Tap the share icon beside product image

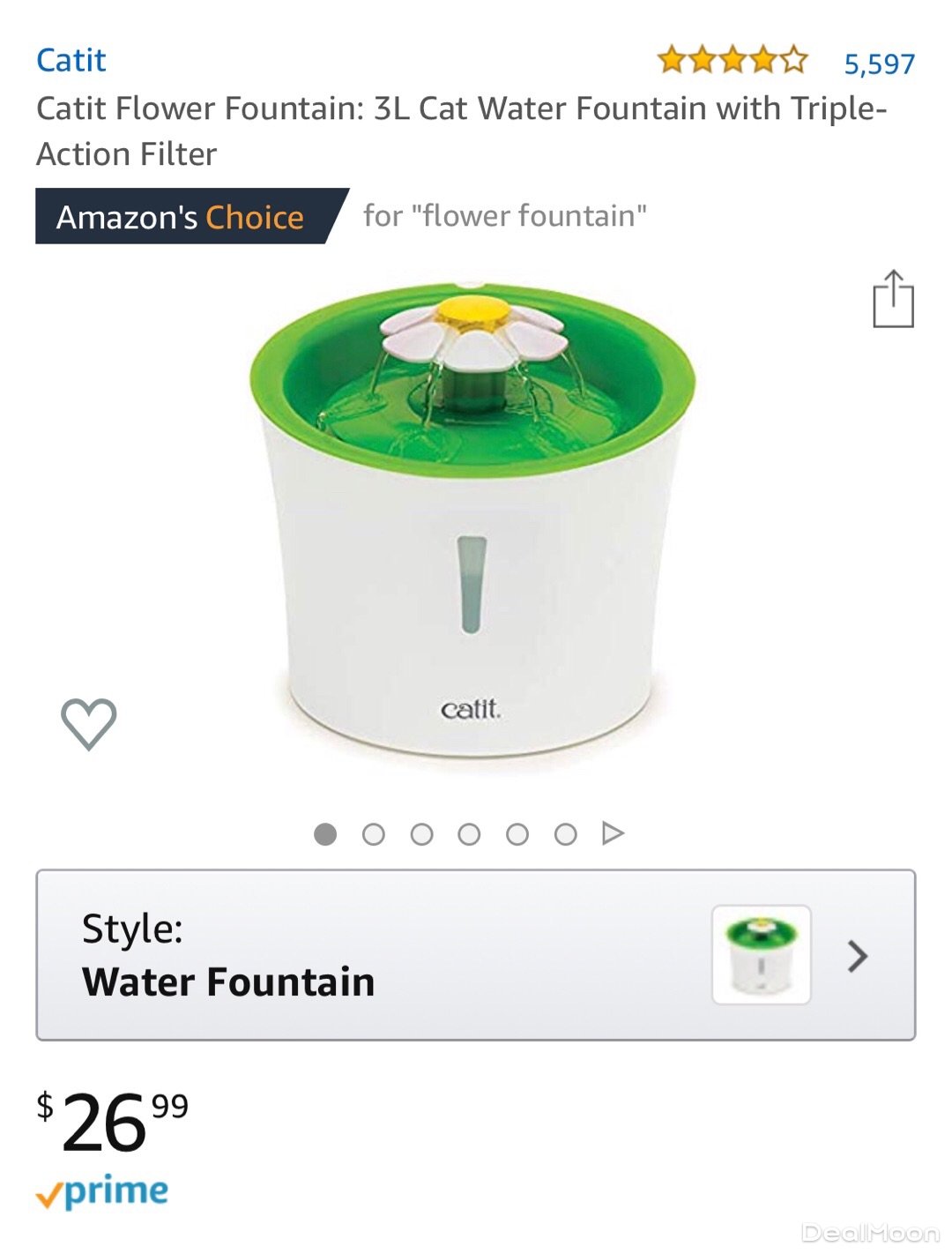[893, 300]
